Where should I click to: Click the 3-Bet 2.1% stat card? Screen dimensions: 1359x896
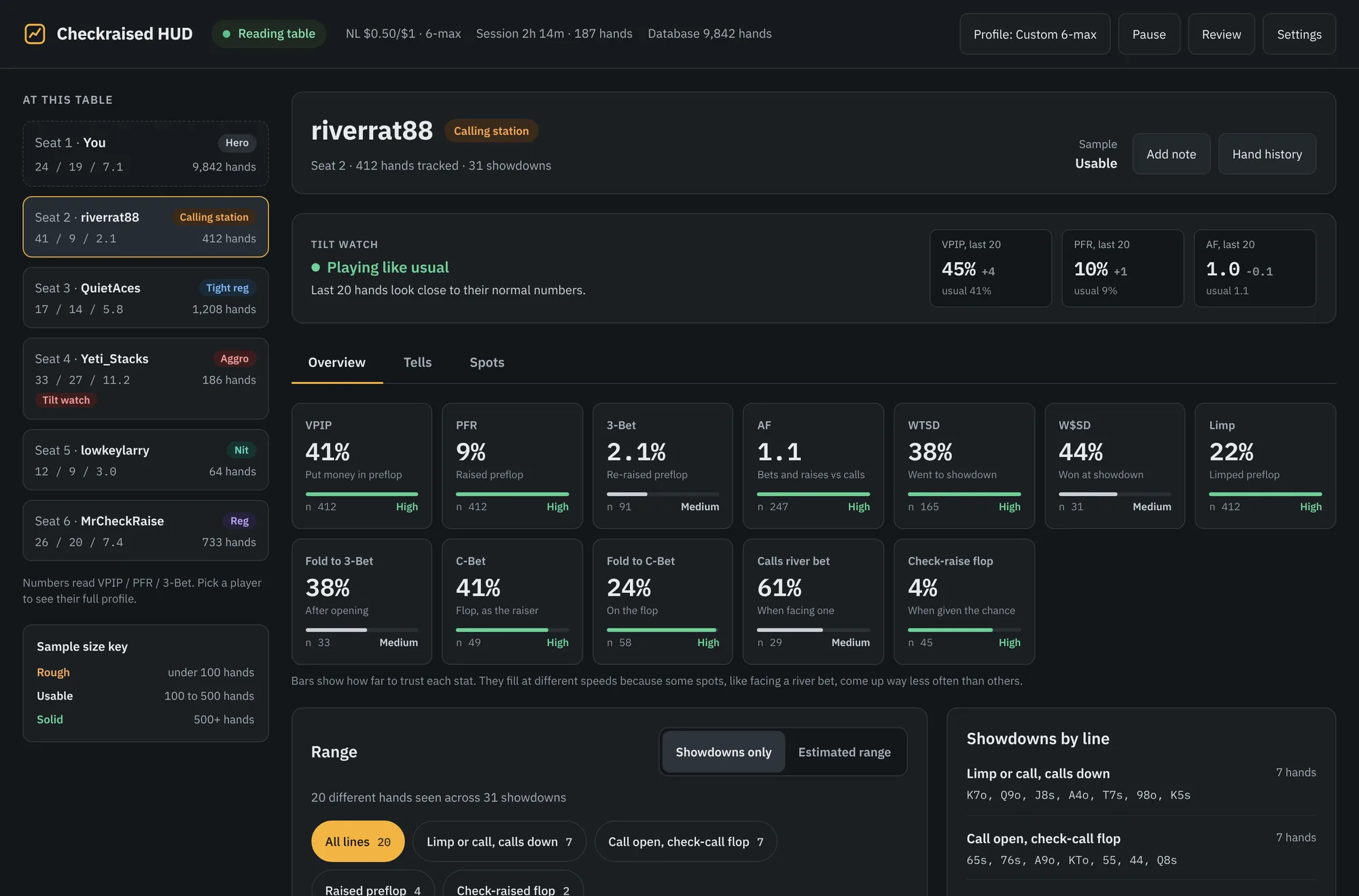point(663,466)
